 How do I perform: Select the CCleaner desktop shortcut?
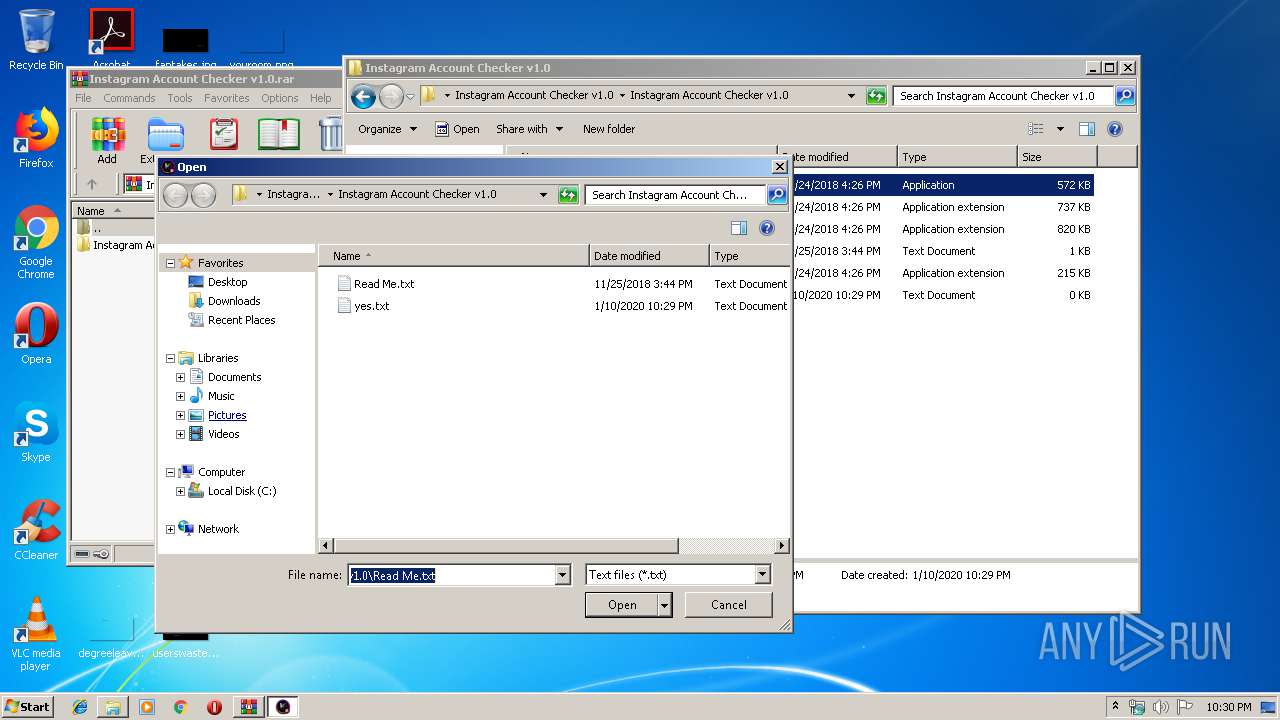coord(36,531)
